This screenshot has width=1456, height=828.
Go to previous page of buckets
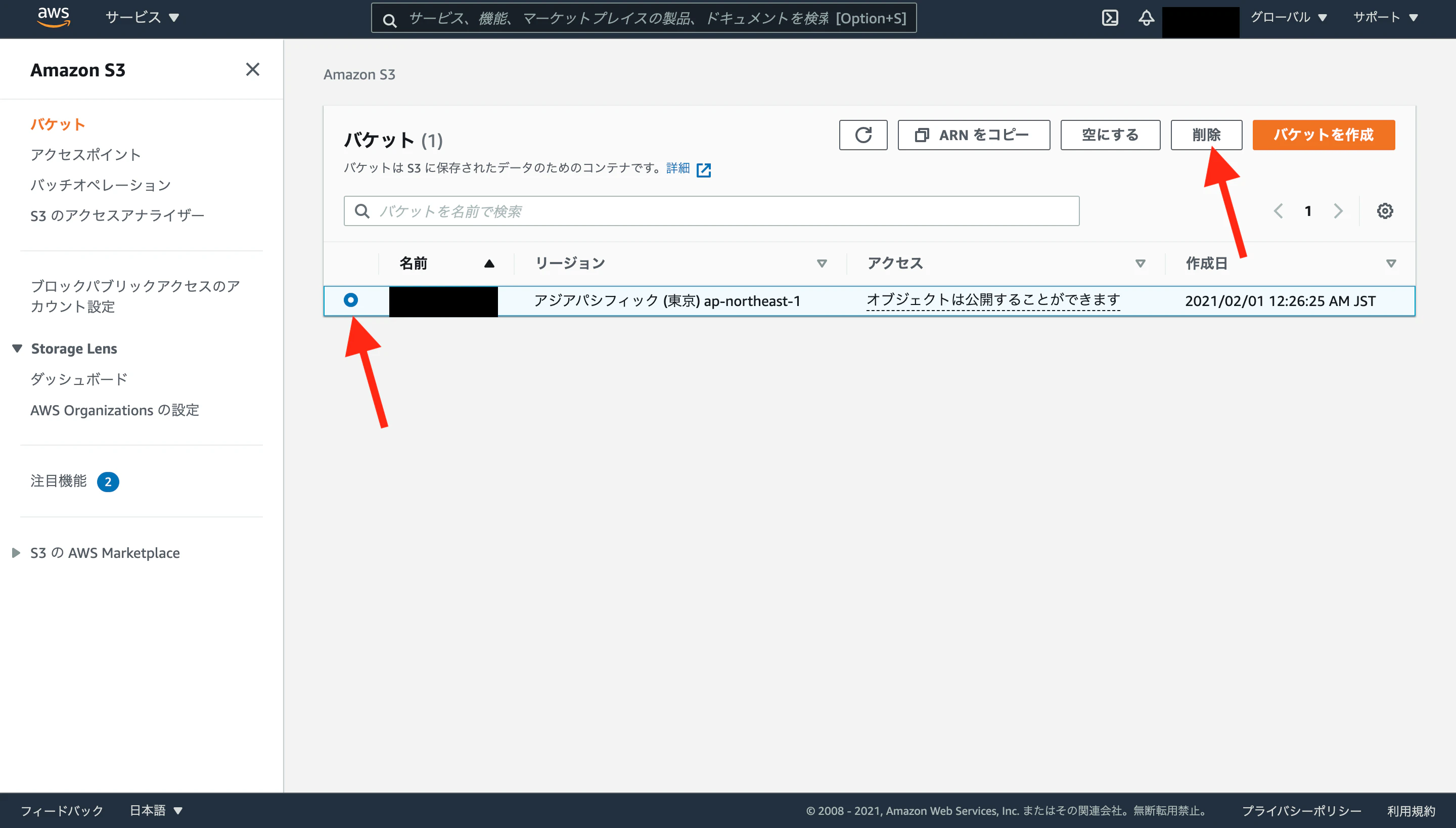point(1278,211)
